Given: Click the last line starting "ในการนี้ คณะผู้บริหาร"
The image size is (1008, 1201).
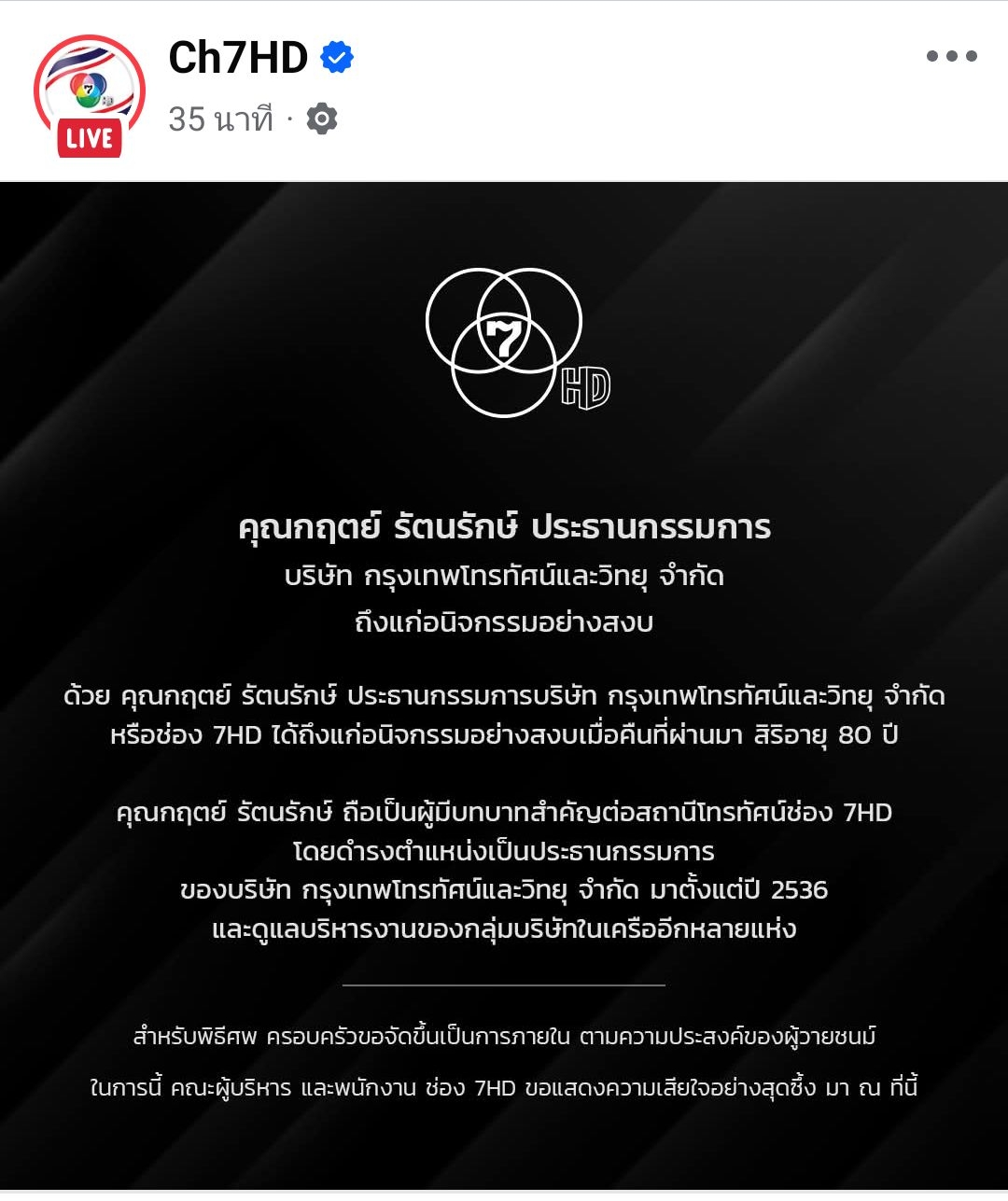Looking at the screenshot, I should [x=504, y=1087].
